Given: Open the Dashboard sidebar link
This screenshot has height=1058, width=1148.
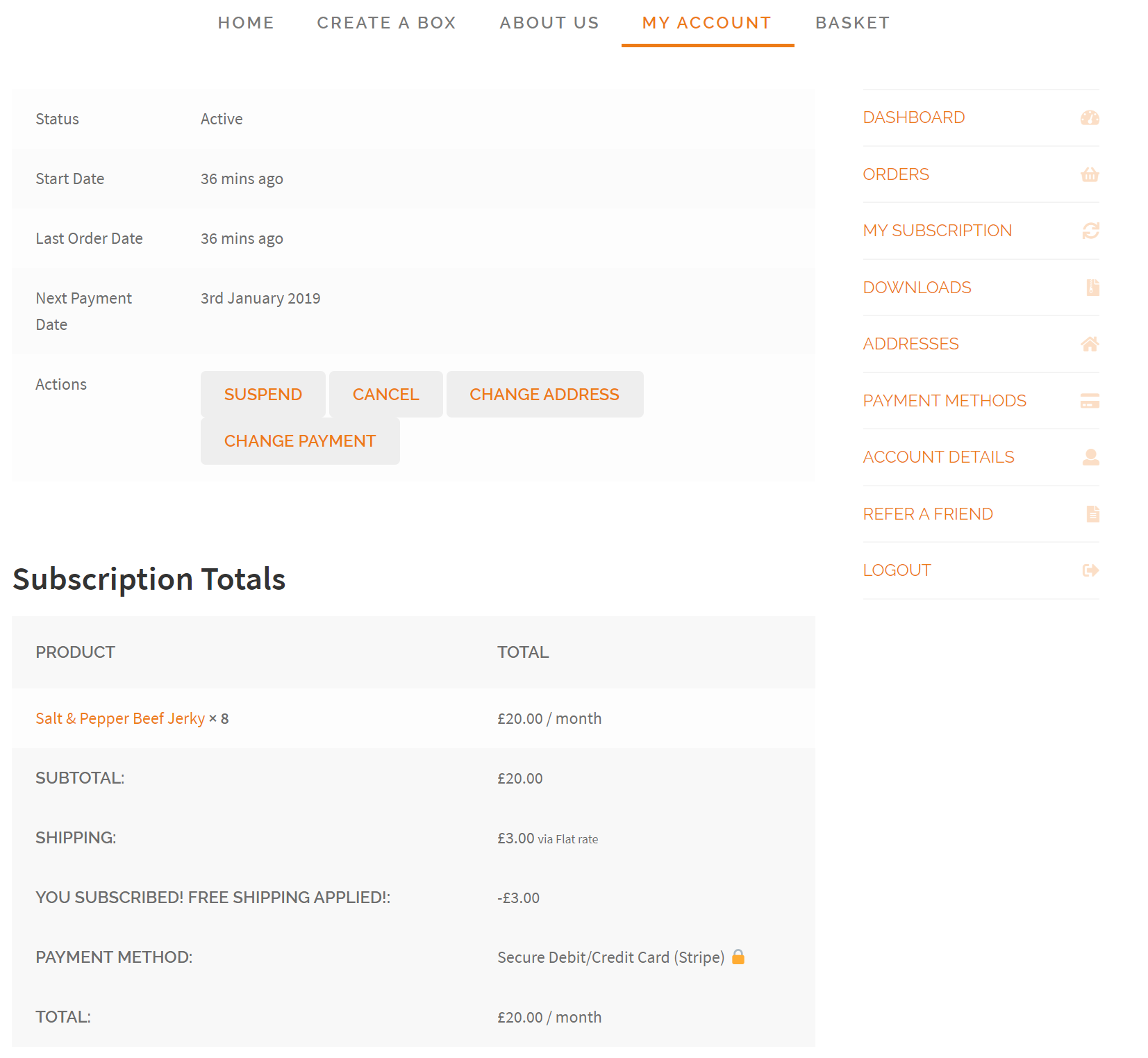Looking at the screenshot, I should [914, 117].
